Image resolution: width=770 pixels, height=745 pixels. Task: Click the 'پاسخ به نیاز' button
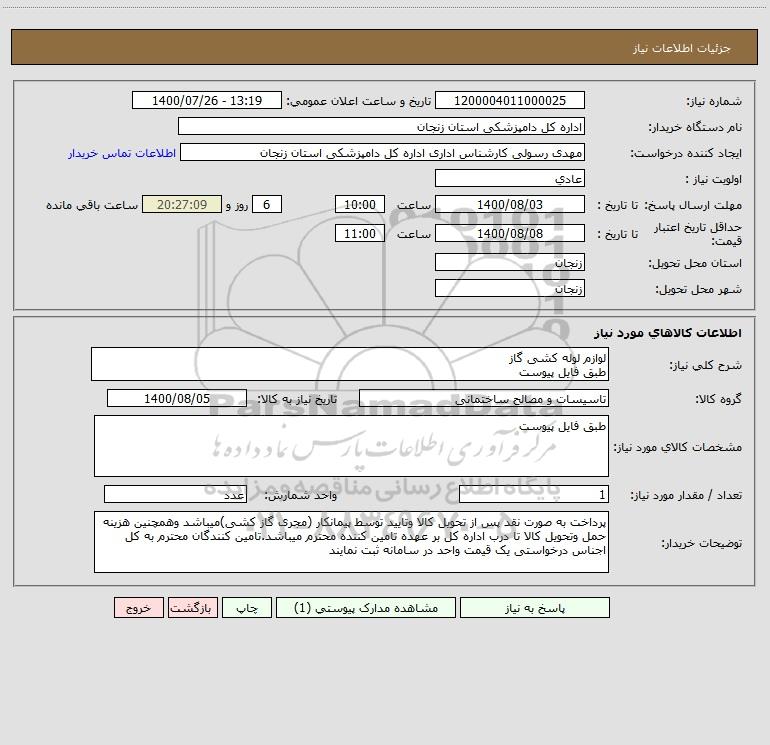pos(535,607)
